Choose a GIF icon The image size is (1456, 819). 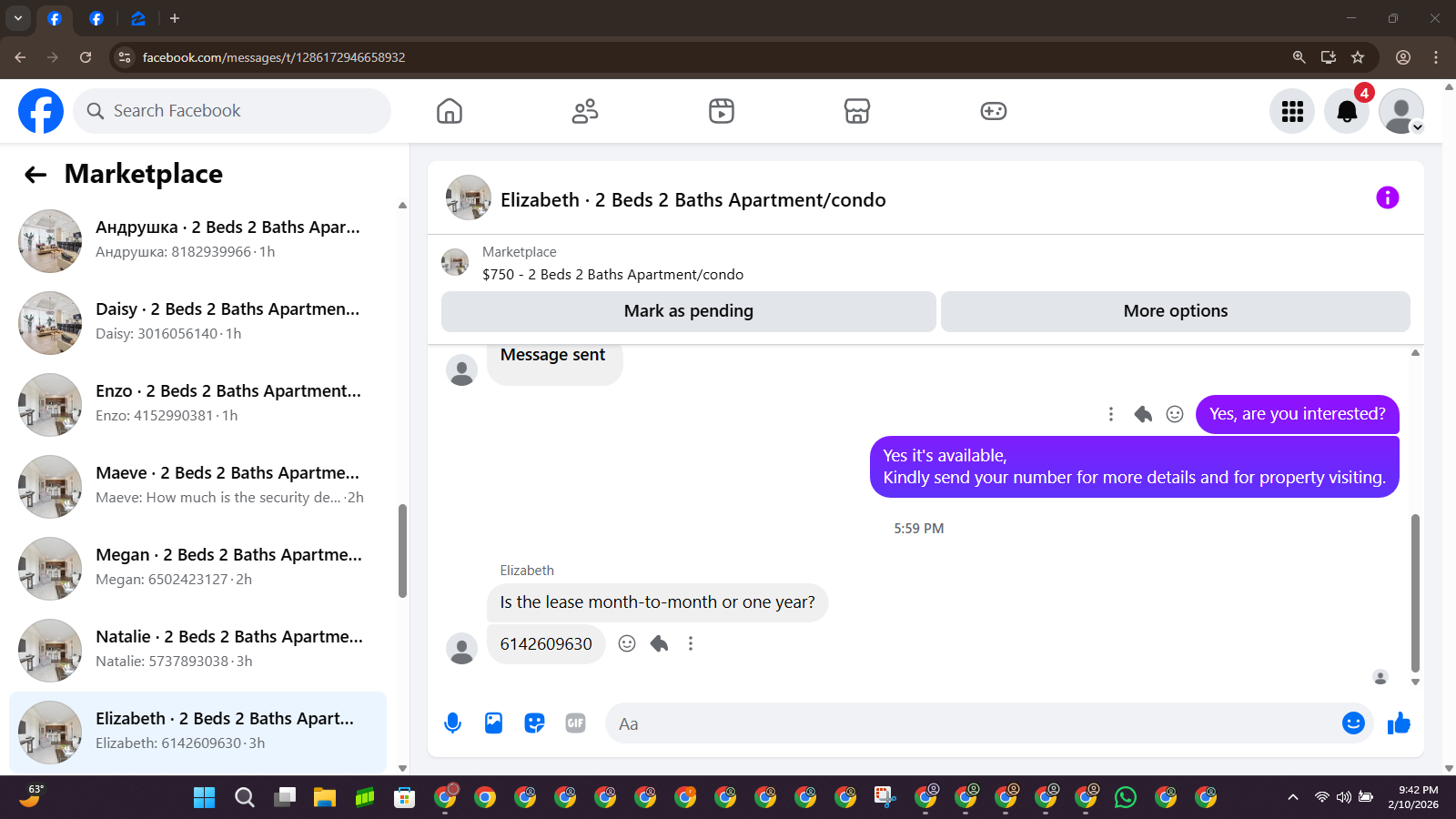[575, 723]
